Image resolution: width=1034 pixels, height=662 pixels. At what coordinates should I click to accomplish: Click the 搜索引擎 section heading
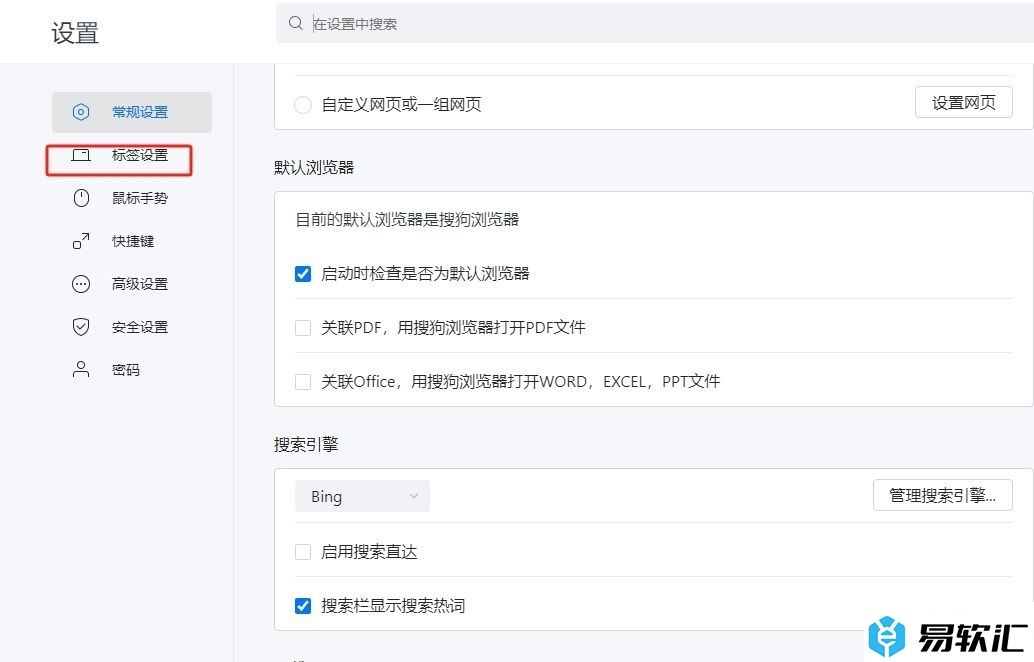(x=306, y=444)
